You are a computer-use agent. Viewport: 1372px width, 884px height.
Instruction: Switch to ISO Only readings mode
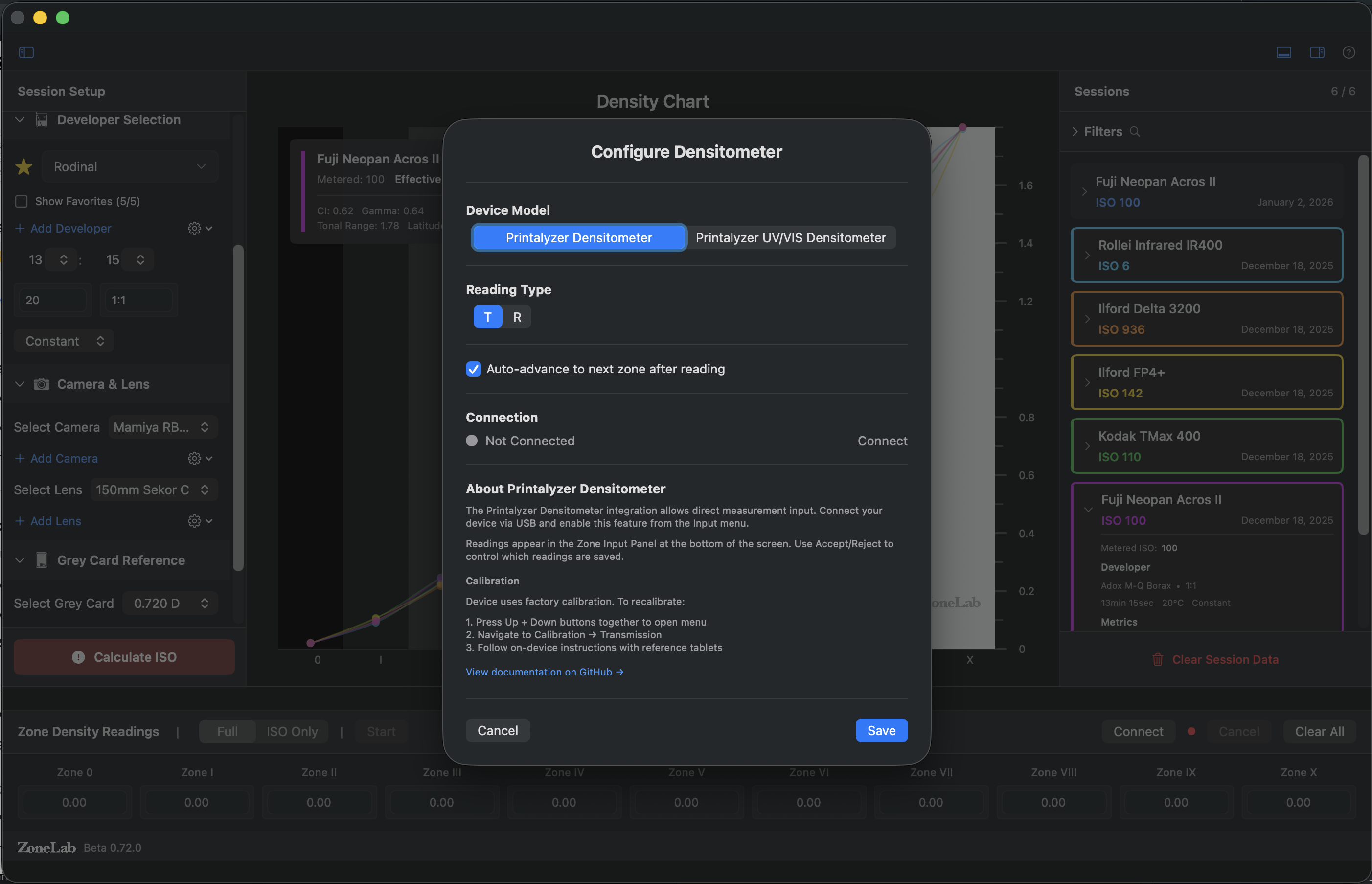pos(292,731)
